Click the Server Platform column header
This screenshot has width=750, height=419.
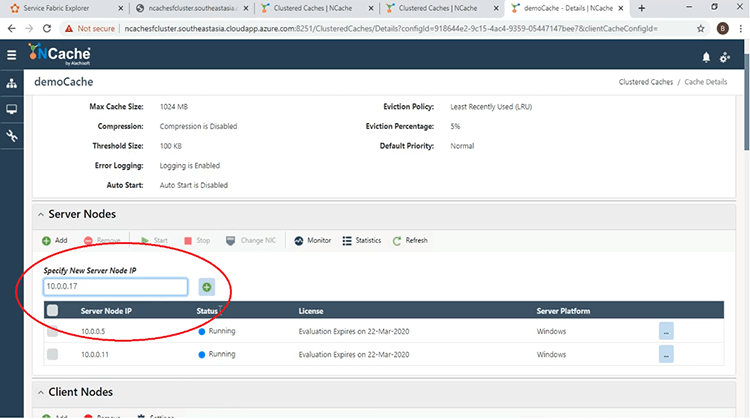point(563,311)
